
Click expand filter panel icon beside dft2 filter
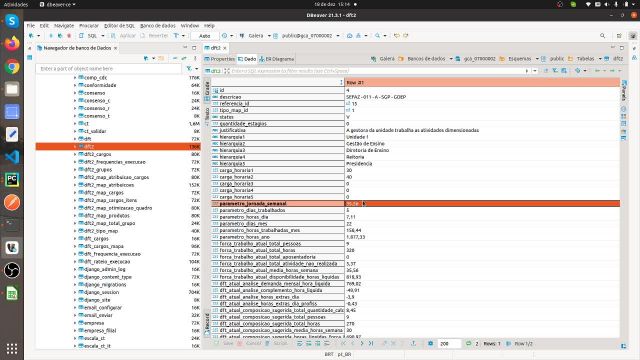pyautogui.click(x=227, y=71)
